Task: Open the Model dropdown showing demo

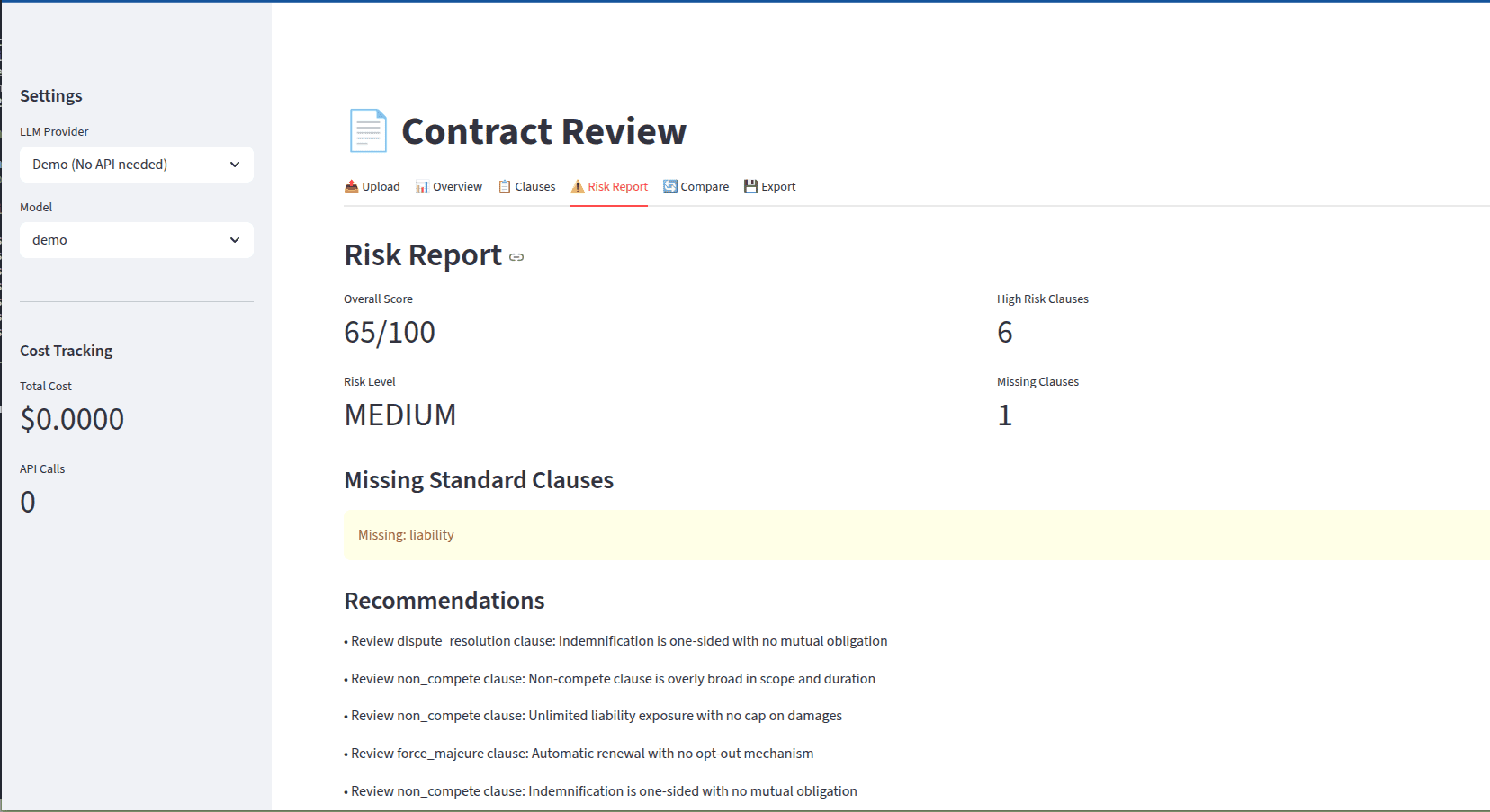Action: 136,239
